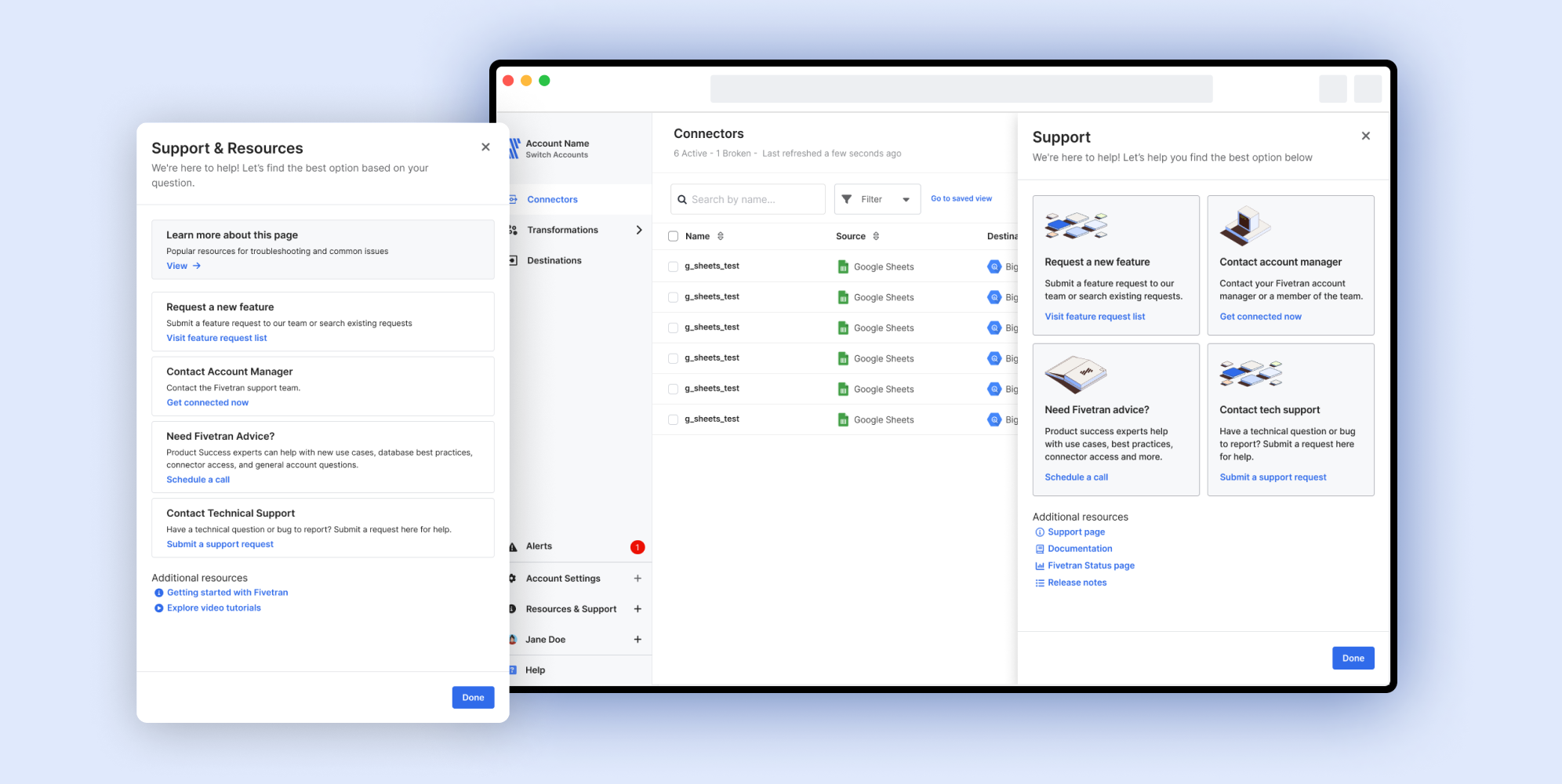Click the Search by name field
The image size is (1562, 784).
pos(749,199)
